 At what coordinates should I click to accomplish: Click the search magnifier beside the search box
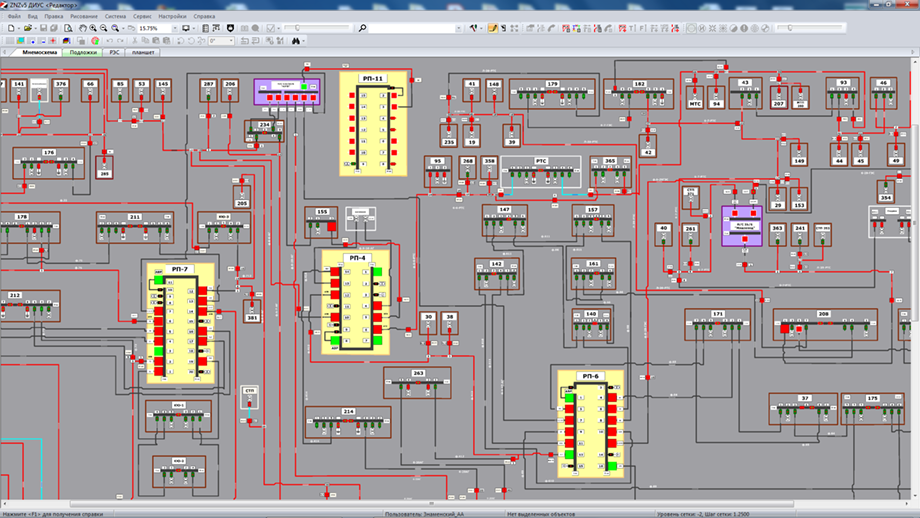tap(362, 28)
